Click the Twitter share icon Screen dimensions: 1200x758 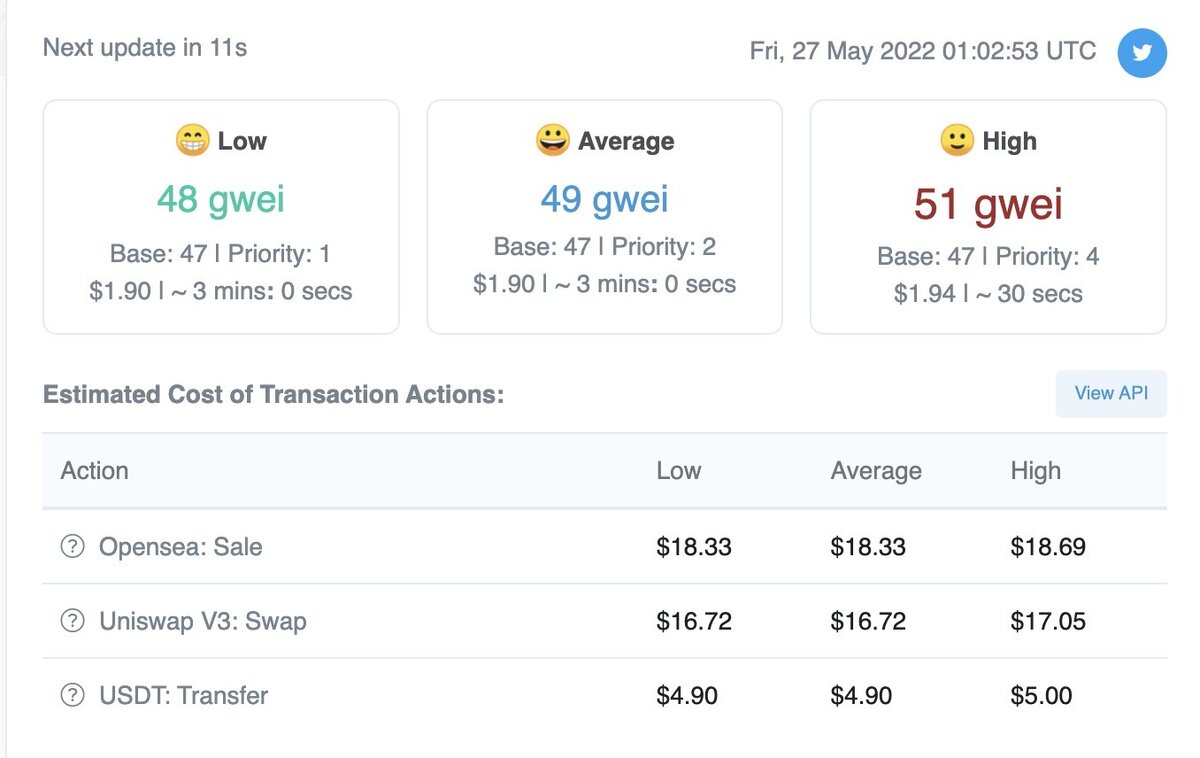coord(1141,52)
